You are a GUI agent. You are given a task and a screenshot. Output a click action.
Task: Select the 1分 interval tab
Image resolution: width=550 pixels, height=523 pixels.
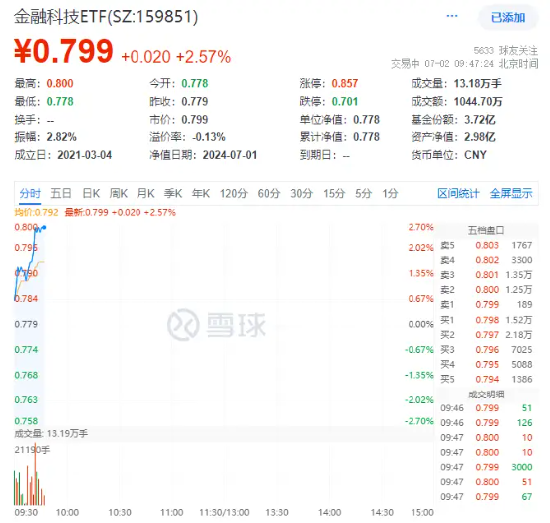tap(390, 193)
